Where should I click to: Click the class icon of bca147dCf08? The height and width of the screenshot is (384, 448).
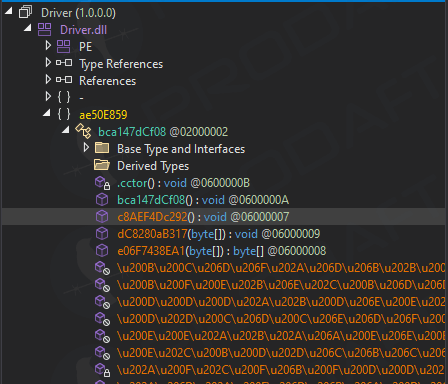tap(83, 131)
